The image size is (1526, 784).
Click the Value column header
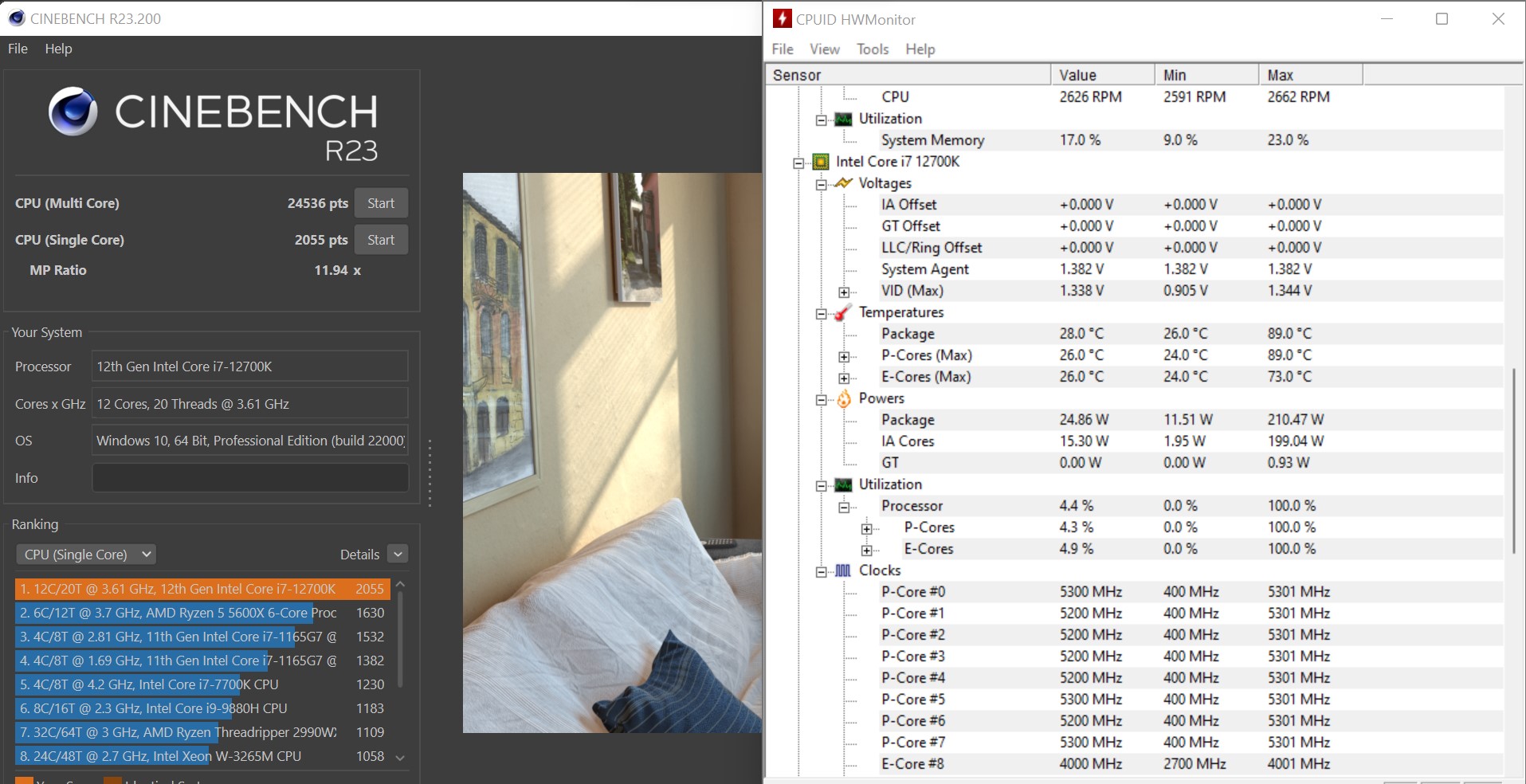pyautogui.click(x=1103, y=75)
